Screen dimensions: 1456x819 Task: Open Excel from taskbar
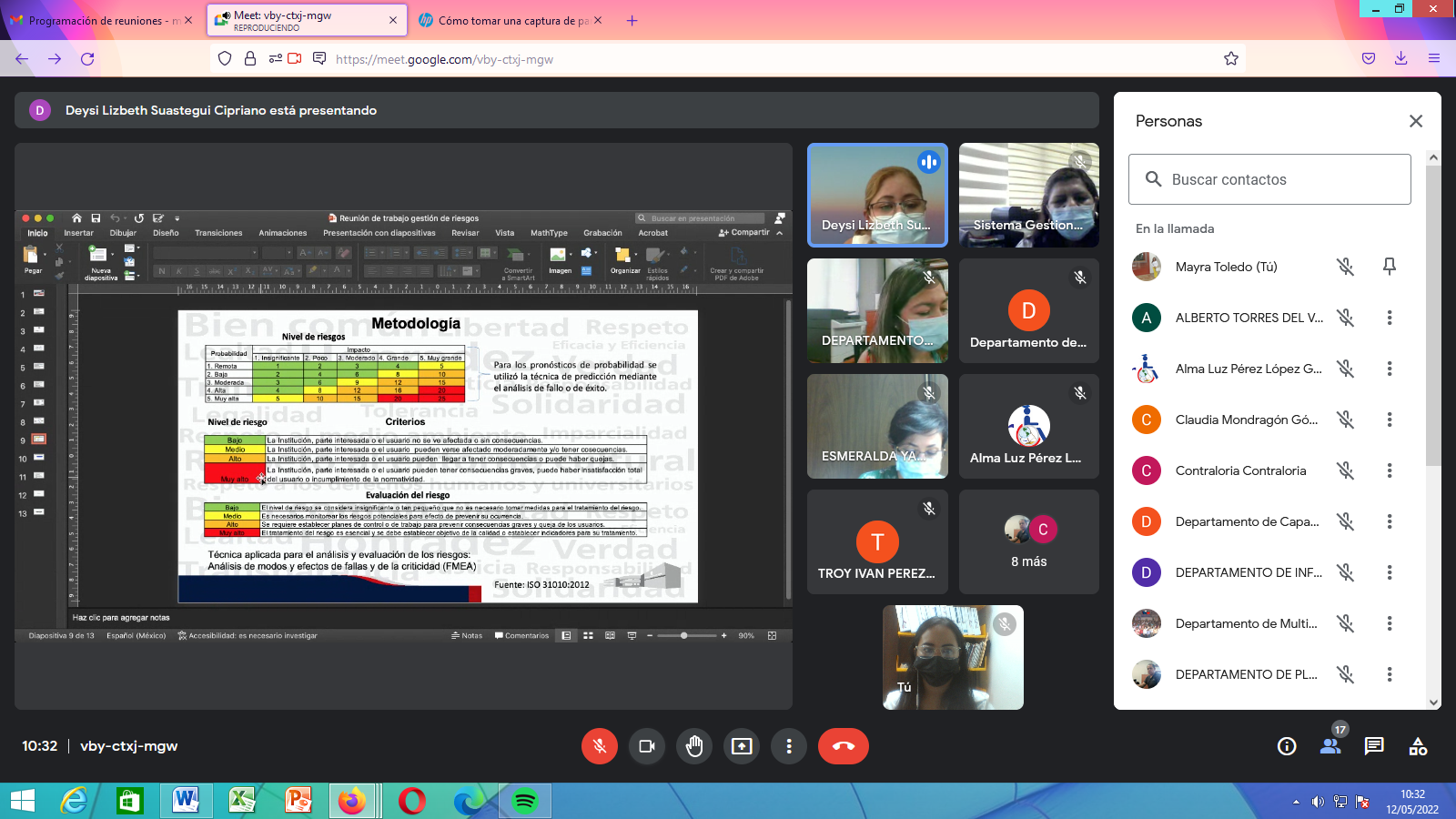(x=241, y=801)
